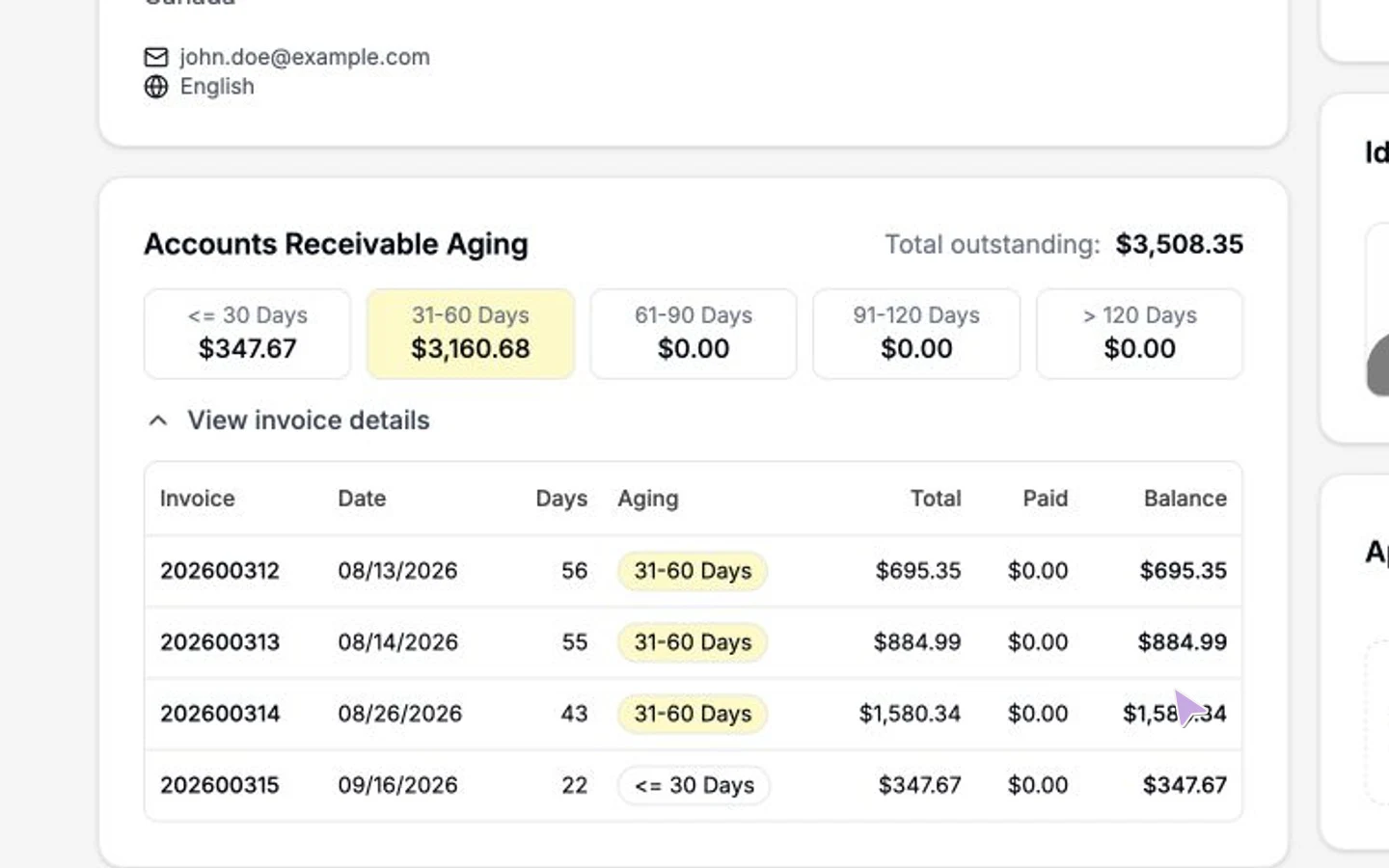Image resolution: width=1389 pixels, height=868 pixels.
Task: Click the Invoice column header
Action: (x=198, y=499)
